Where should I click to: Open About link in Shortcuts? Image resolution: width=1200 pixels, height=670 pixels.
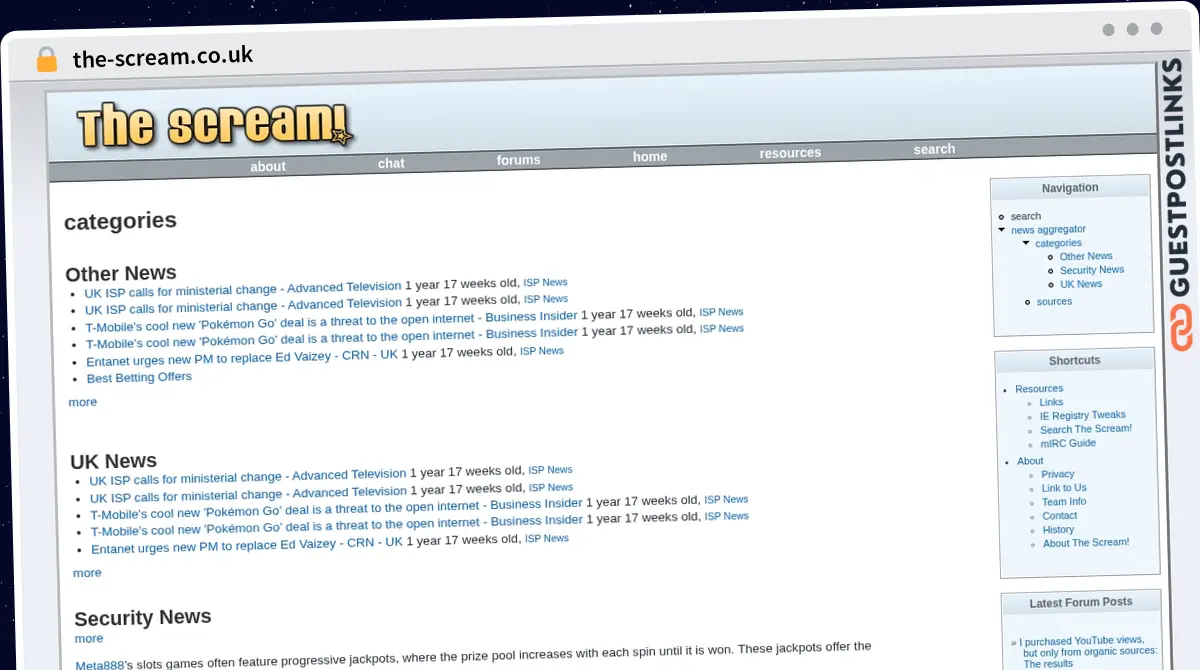click(1030, 461)
